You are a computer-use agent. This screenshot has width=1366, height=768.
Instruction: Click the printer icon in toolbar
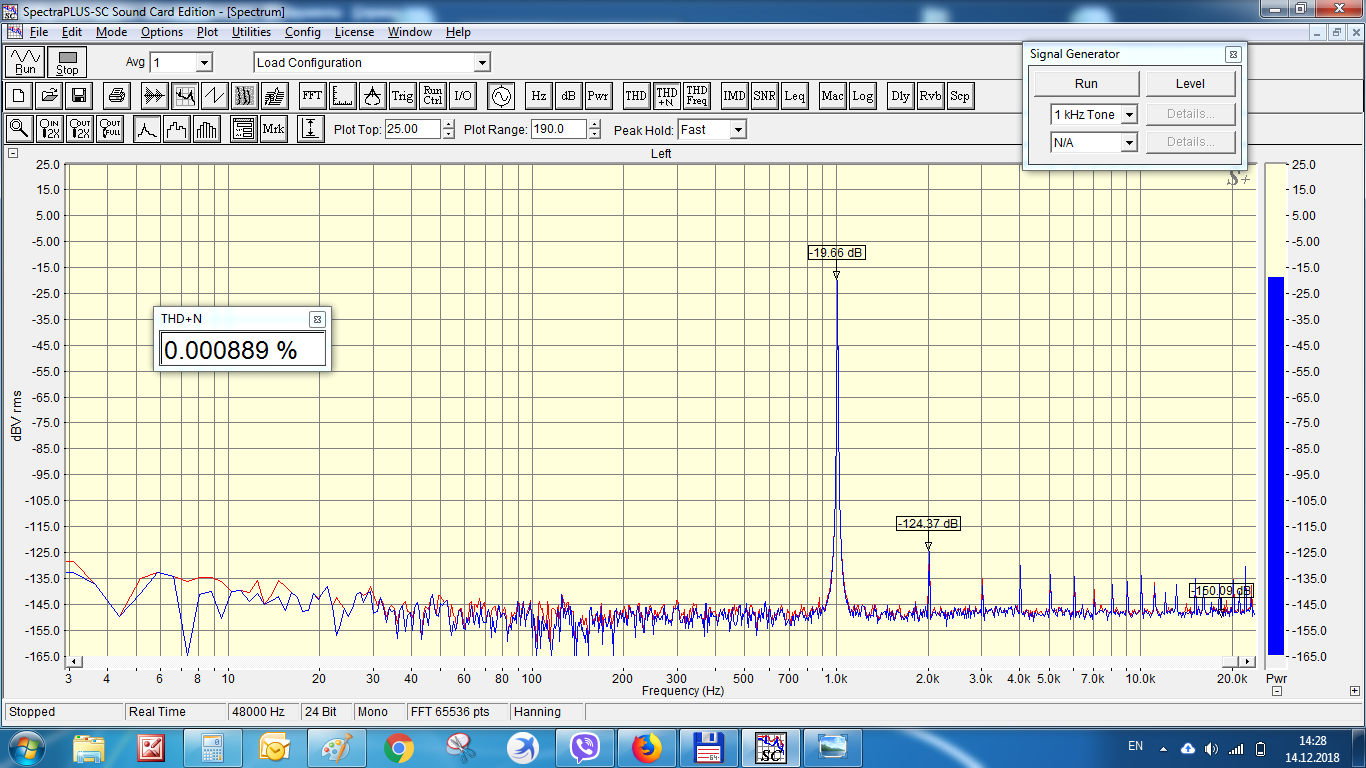[117, 96]
